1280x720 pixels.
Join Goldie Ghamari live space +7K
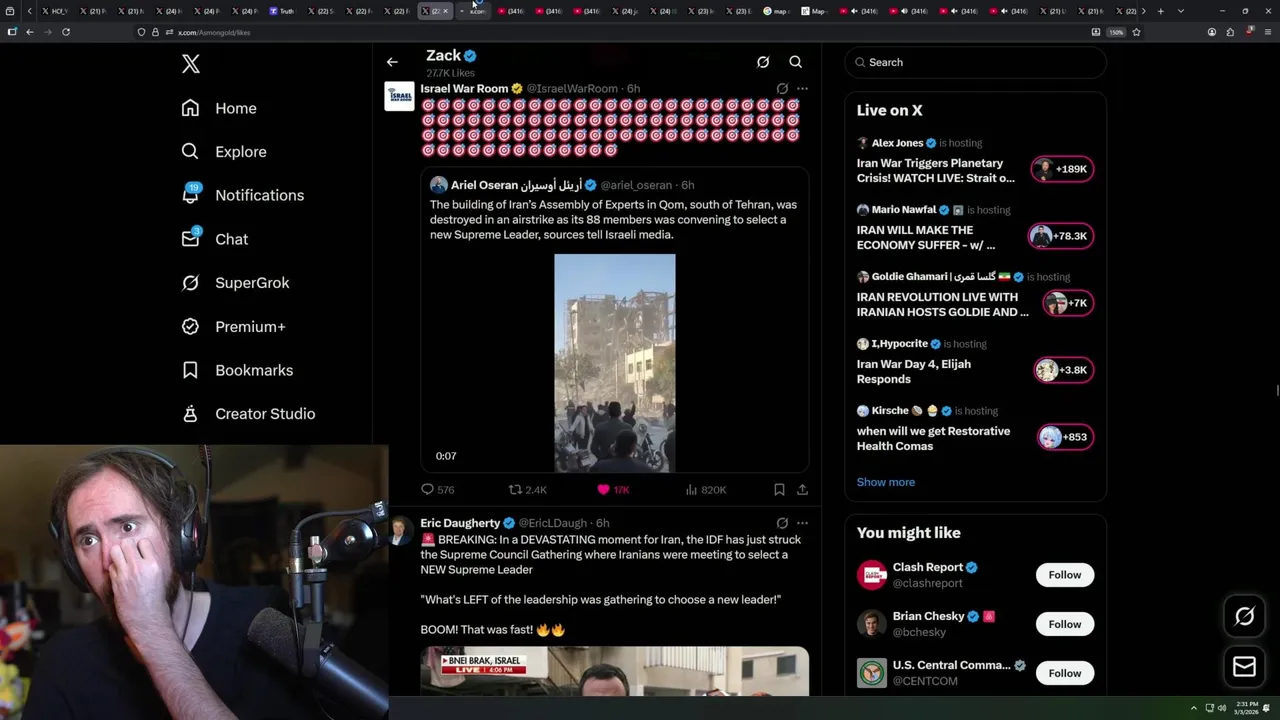click(x=1067, y=303)
